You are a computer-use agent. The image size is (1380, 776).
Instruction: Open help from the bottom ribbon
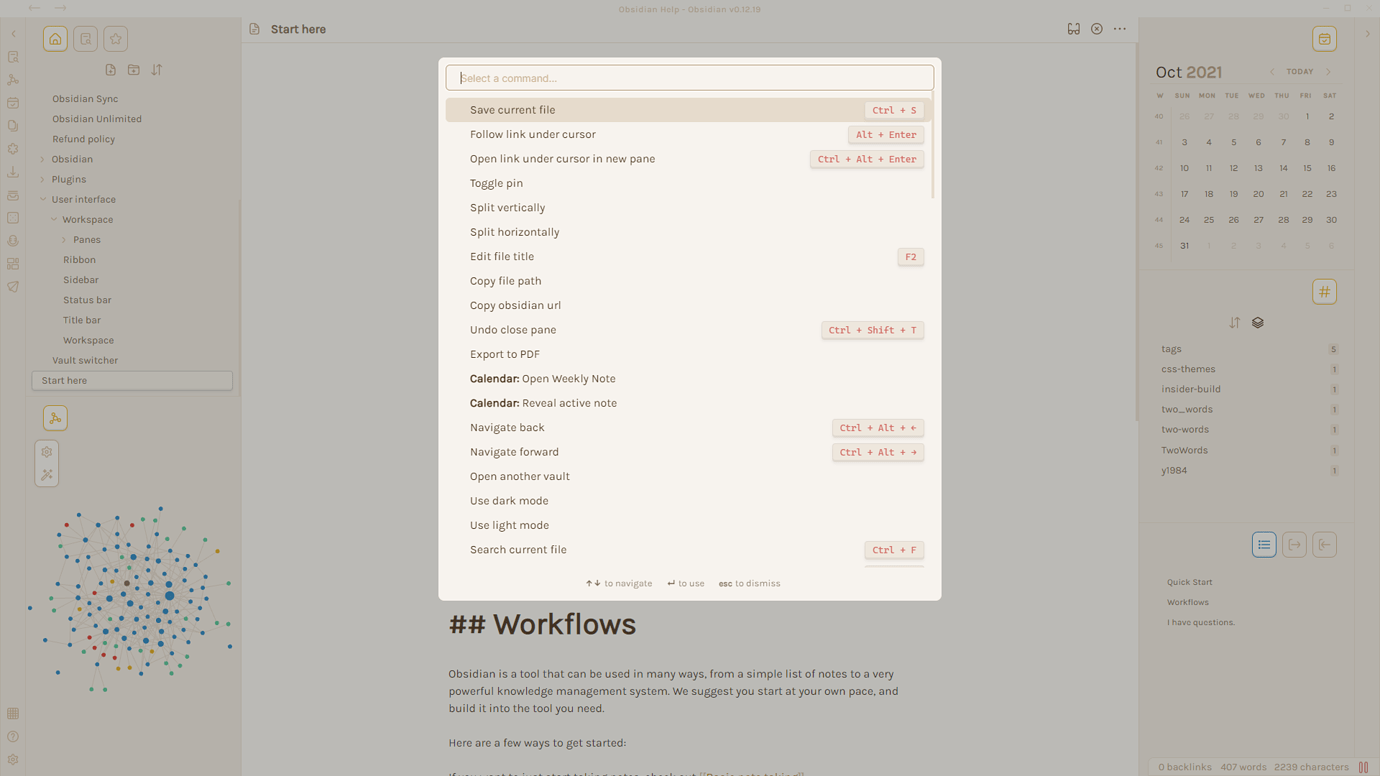pos(13,737)
